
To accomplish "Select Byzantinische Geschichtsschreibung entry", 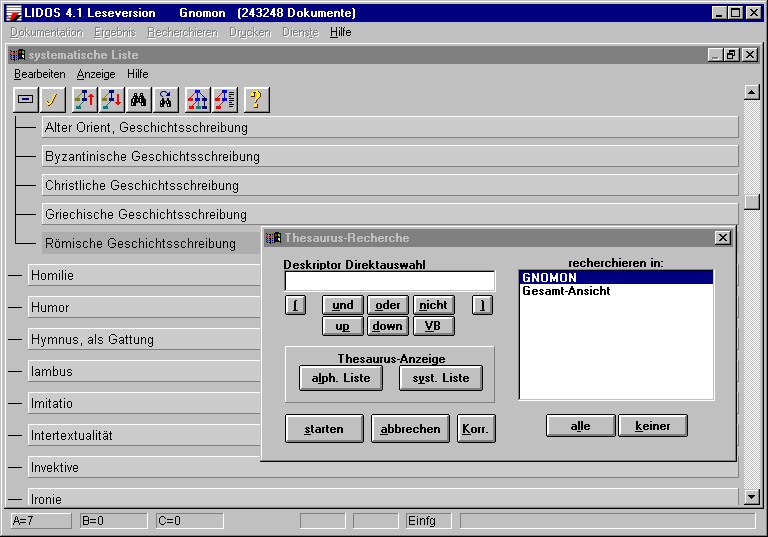I will tap(390, 156).
